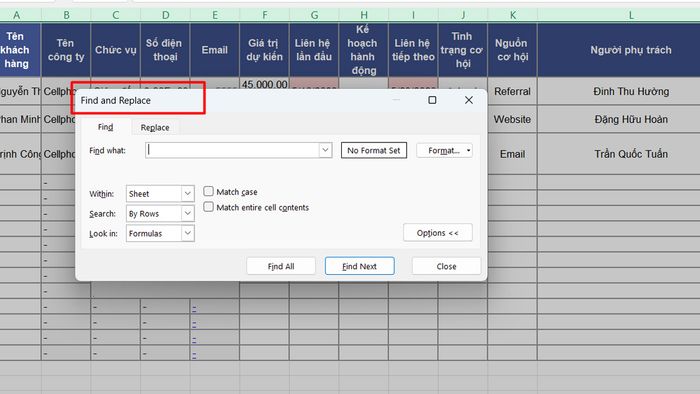The height and width of the screenshot is (394, 700).
Task: Click the Close button in the dialog
Action: click(x=446, y=266)
